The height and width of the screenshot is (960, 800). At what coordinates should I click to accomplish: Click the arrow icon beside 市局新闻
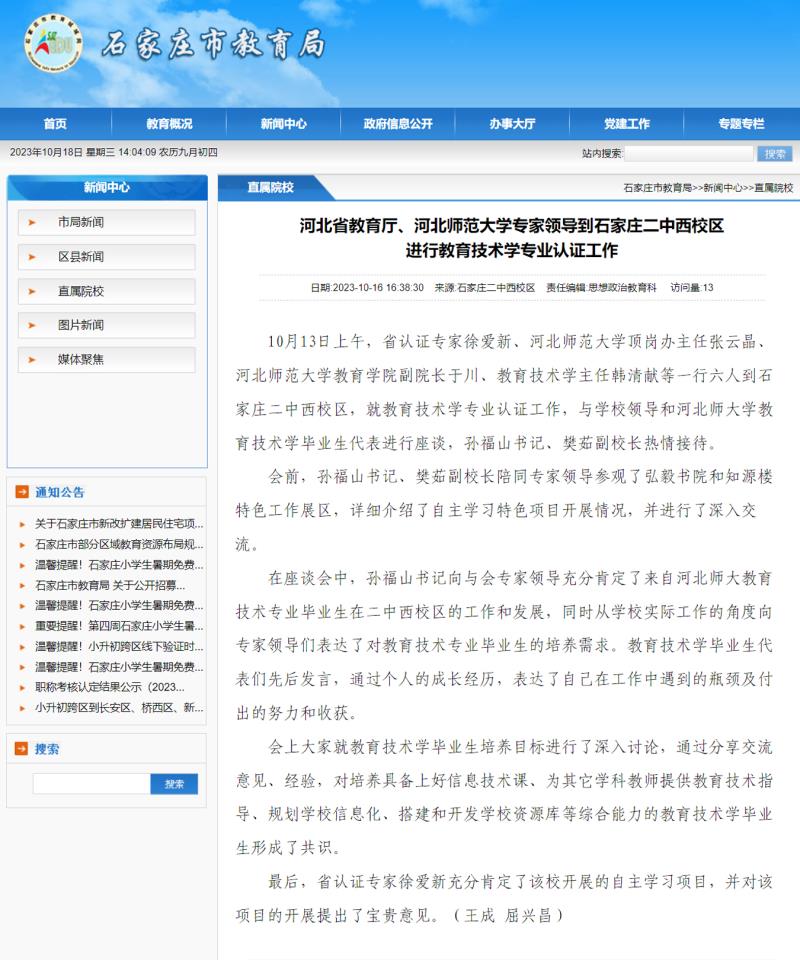tap(32, 222)
